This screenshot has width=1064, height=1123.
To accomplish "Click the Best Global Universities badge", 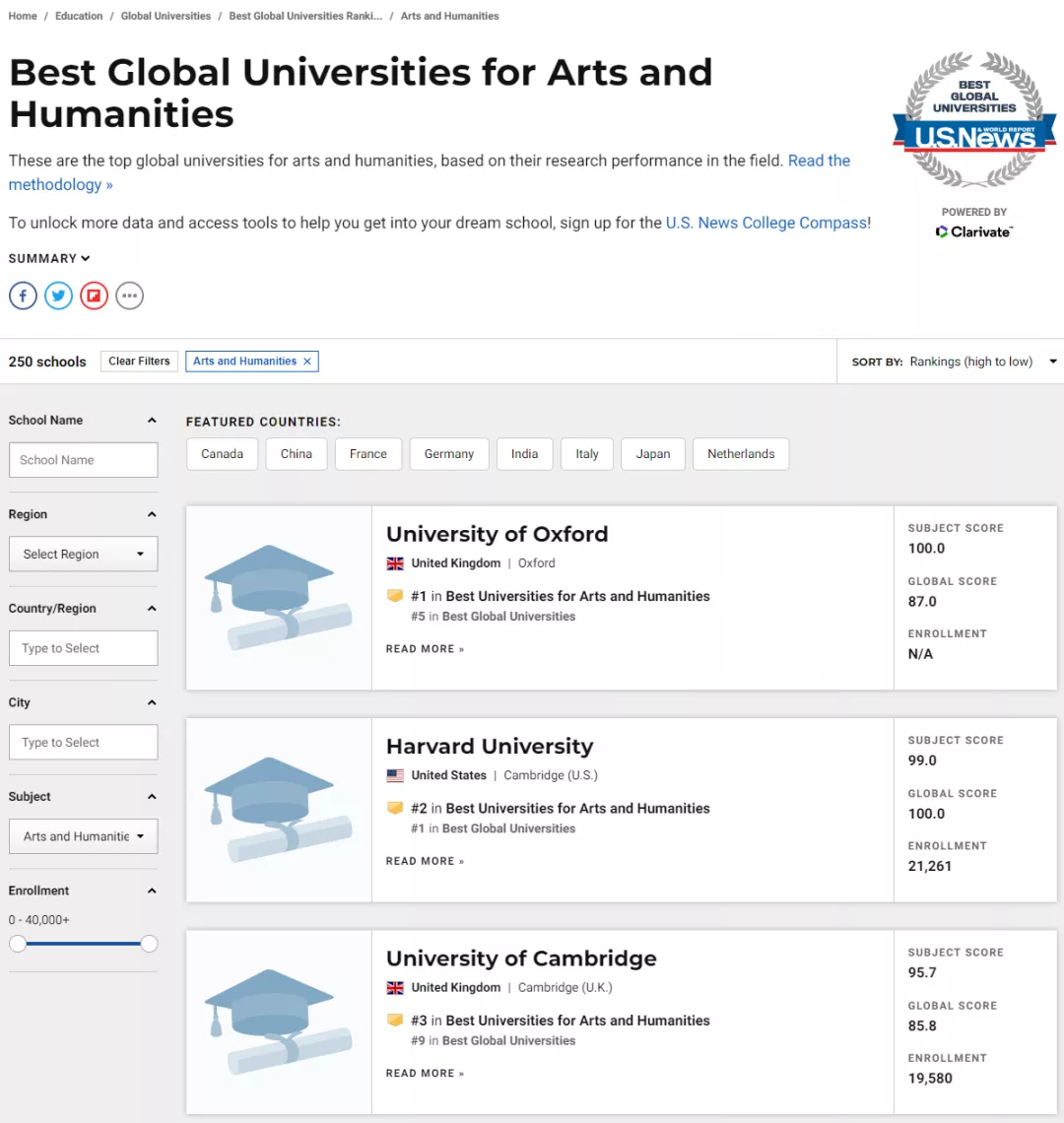I will click(974, 119).
